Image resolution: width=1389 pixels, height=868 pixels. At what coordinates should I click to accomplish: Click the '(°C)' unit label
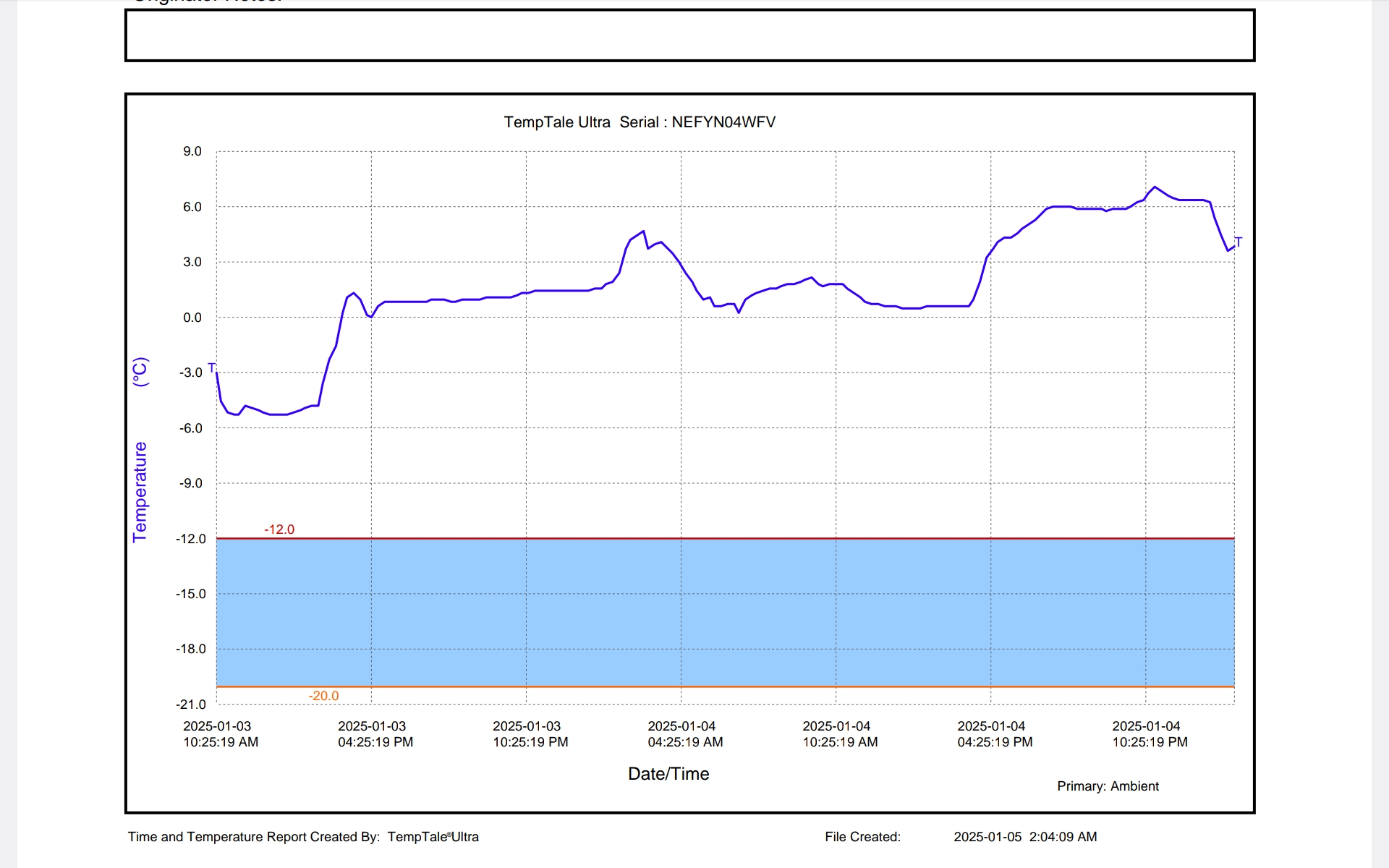[x=140, y=372]
